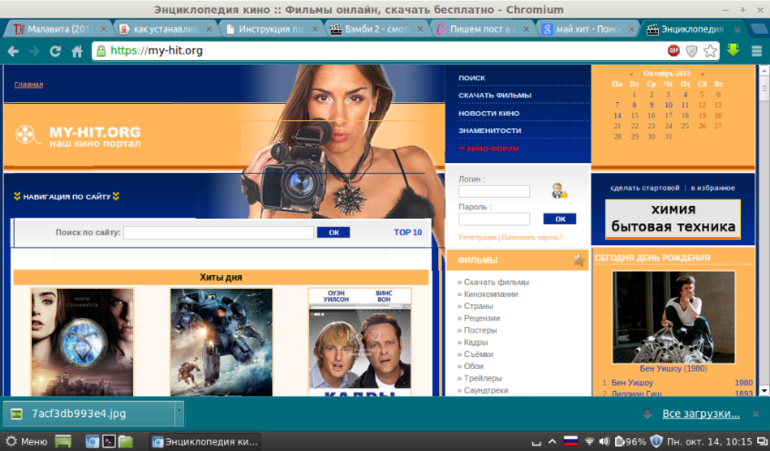This screenshot has width=770, height=451.
Task: Open dropdown arrow beside 7acf3db993e4.jpg download
Action: click(x=179, y=413)
